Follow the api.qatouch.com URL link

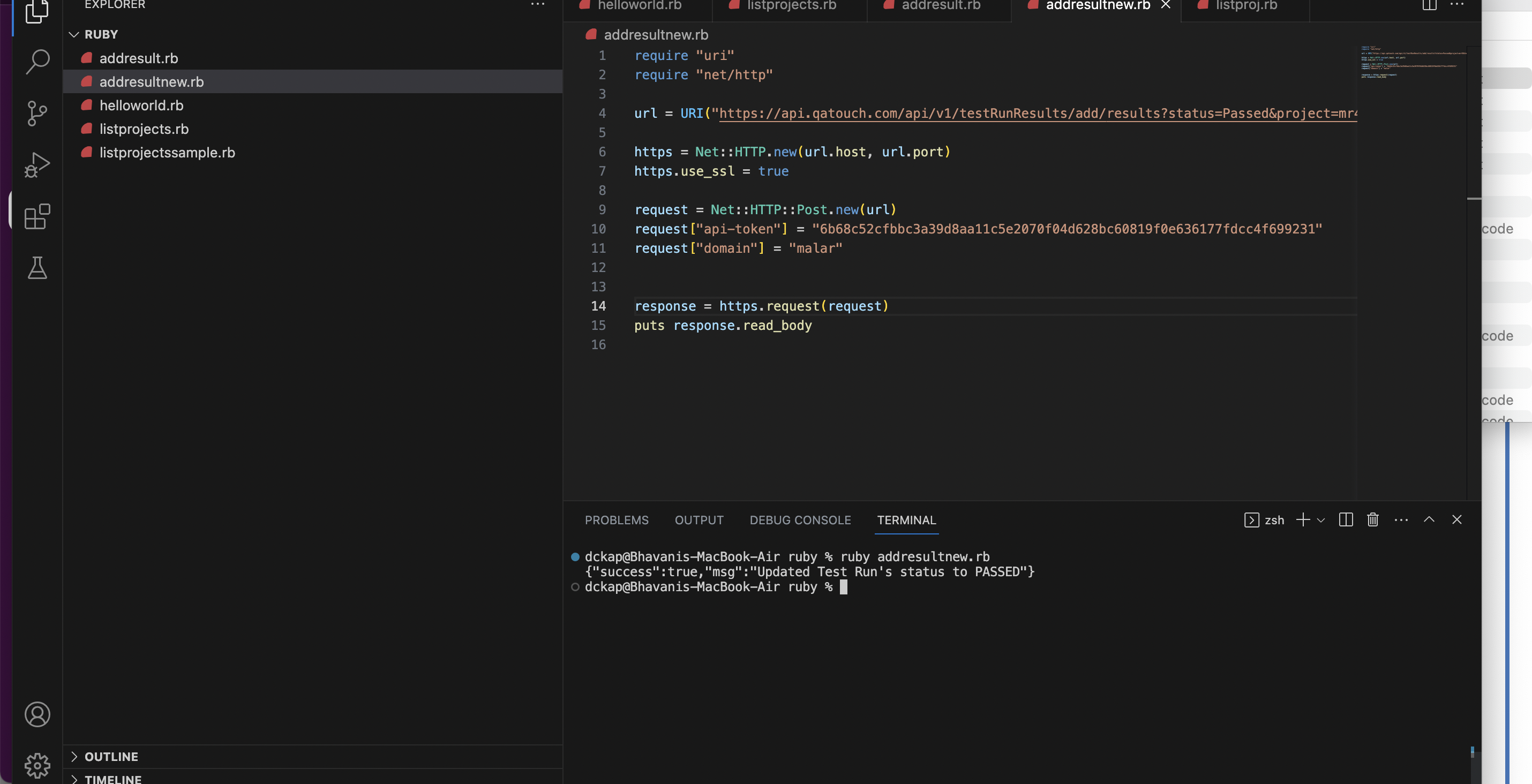[x=1038, y=113]
